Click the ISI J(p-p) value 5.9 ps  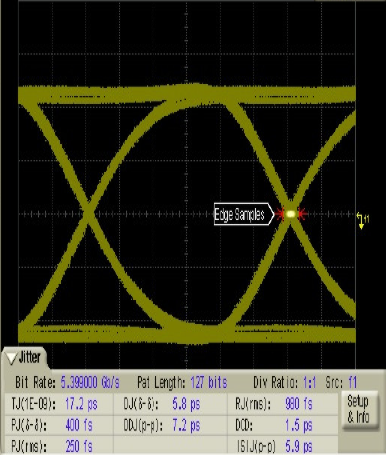pos(299,446)
